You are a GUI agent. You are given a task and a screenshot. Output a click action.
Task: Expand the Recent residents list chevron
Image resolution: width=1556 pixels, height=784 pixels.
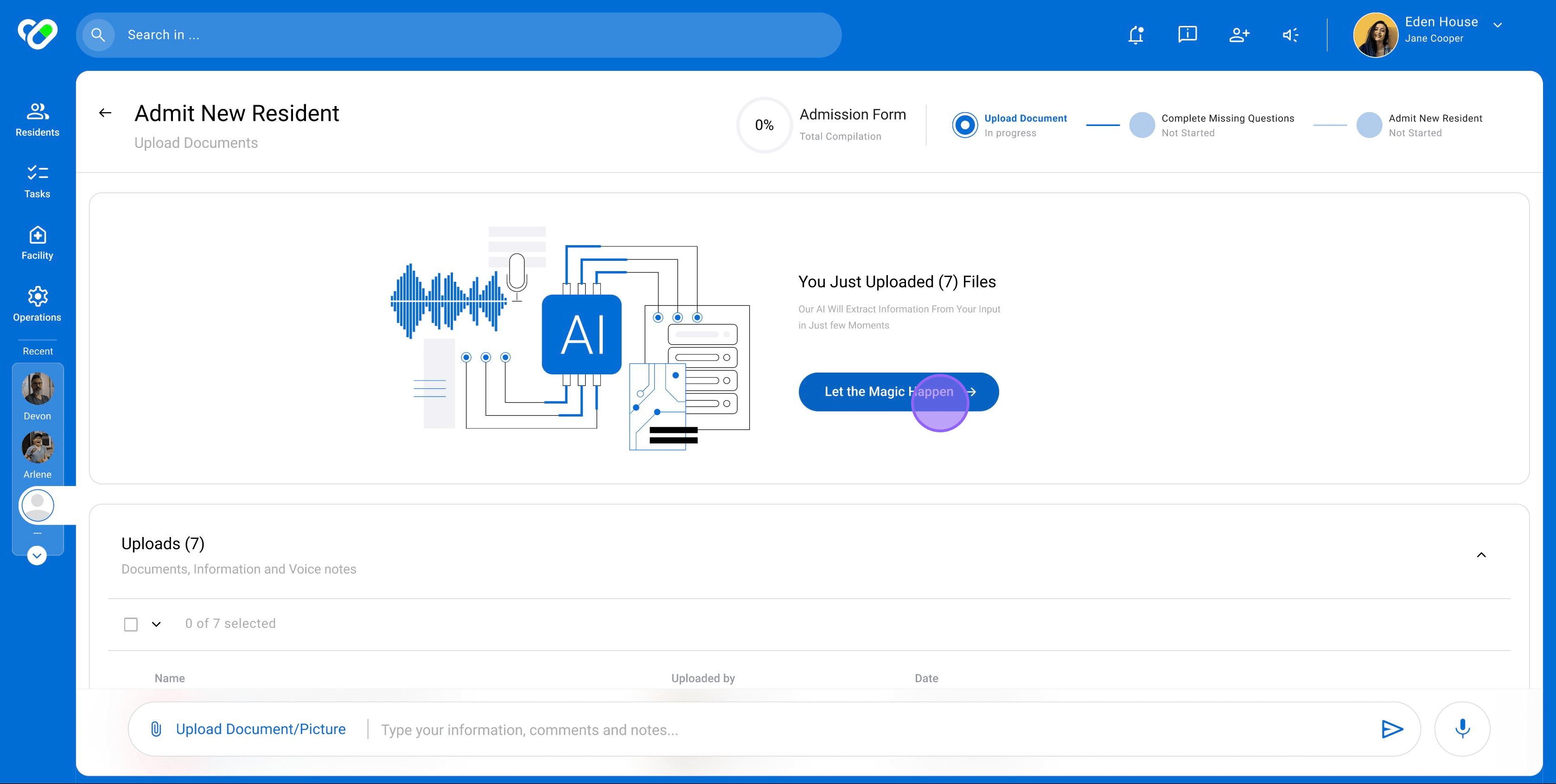pyautogui.click(x=37, y=555)
